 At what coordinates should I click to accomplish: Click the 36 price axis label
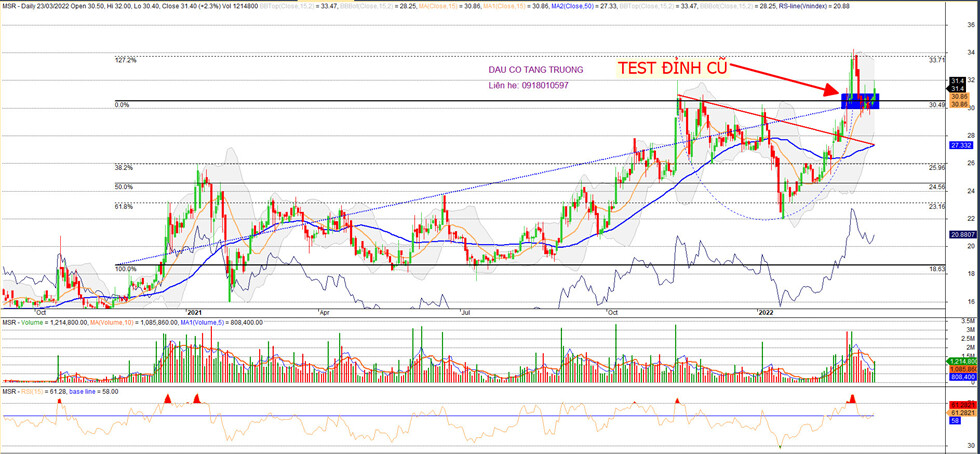click(x=972, y=24)
